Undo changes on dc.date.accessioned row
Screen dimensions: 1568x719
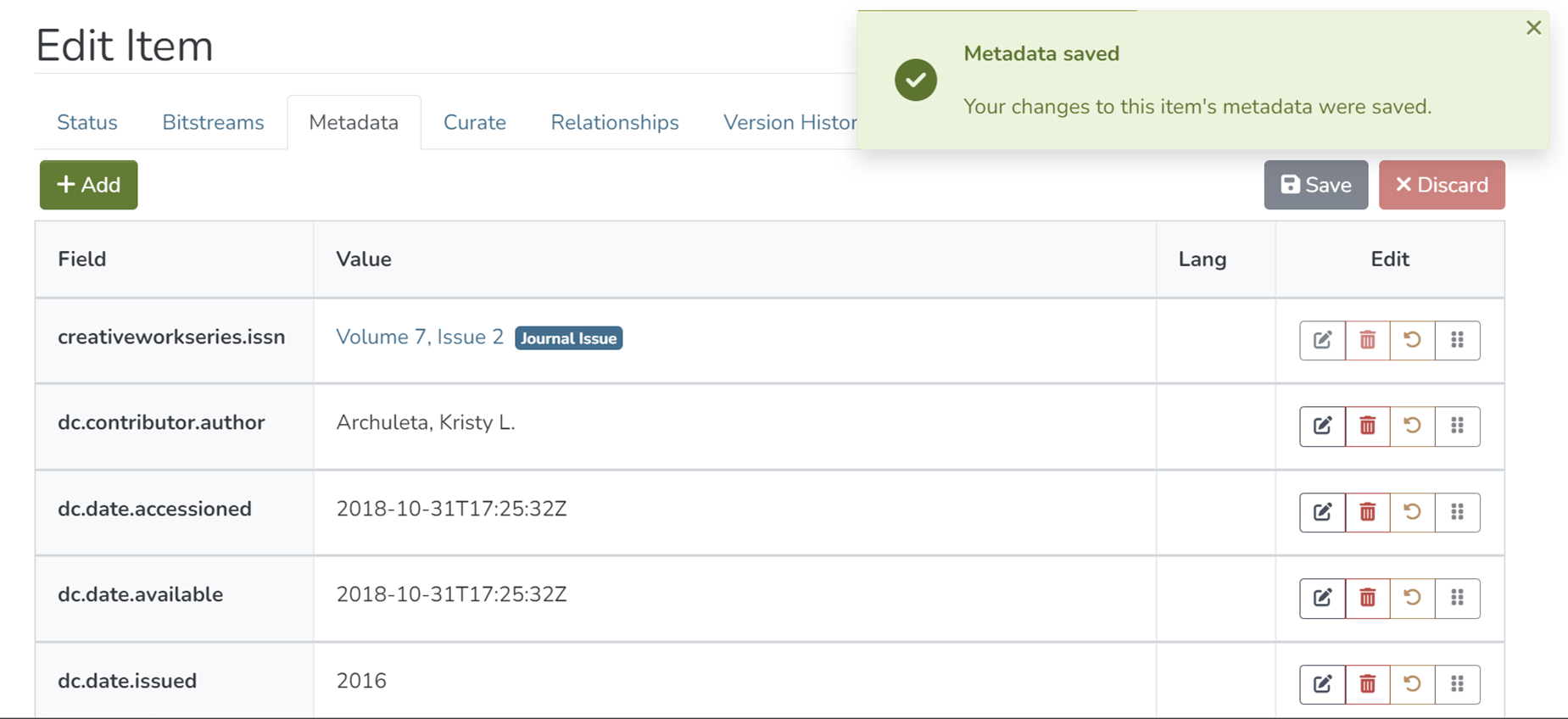1412,512
